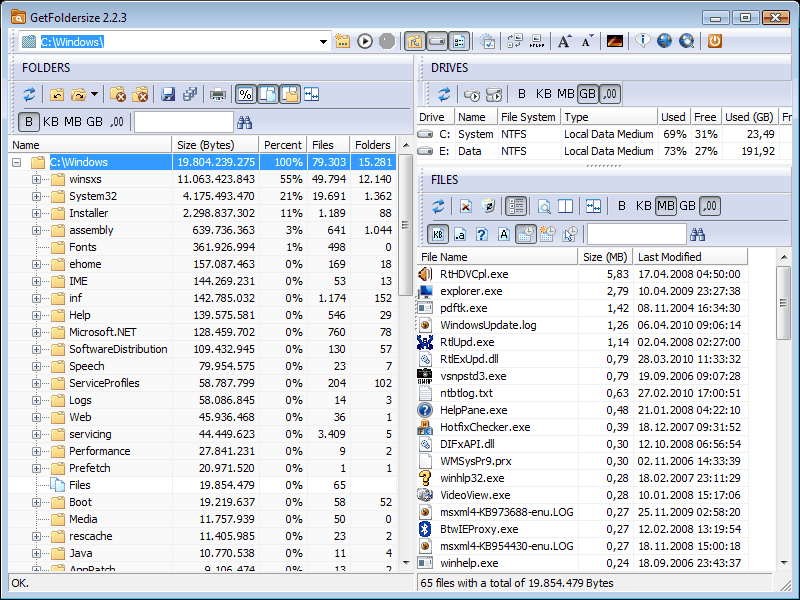Viewport: 800px width, 600px height.
Task: Open the next folder dropdown arrow in FOLDERS toolbar
Action: [x=94, y=94]
